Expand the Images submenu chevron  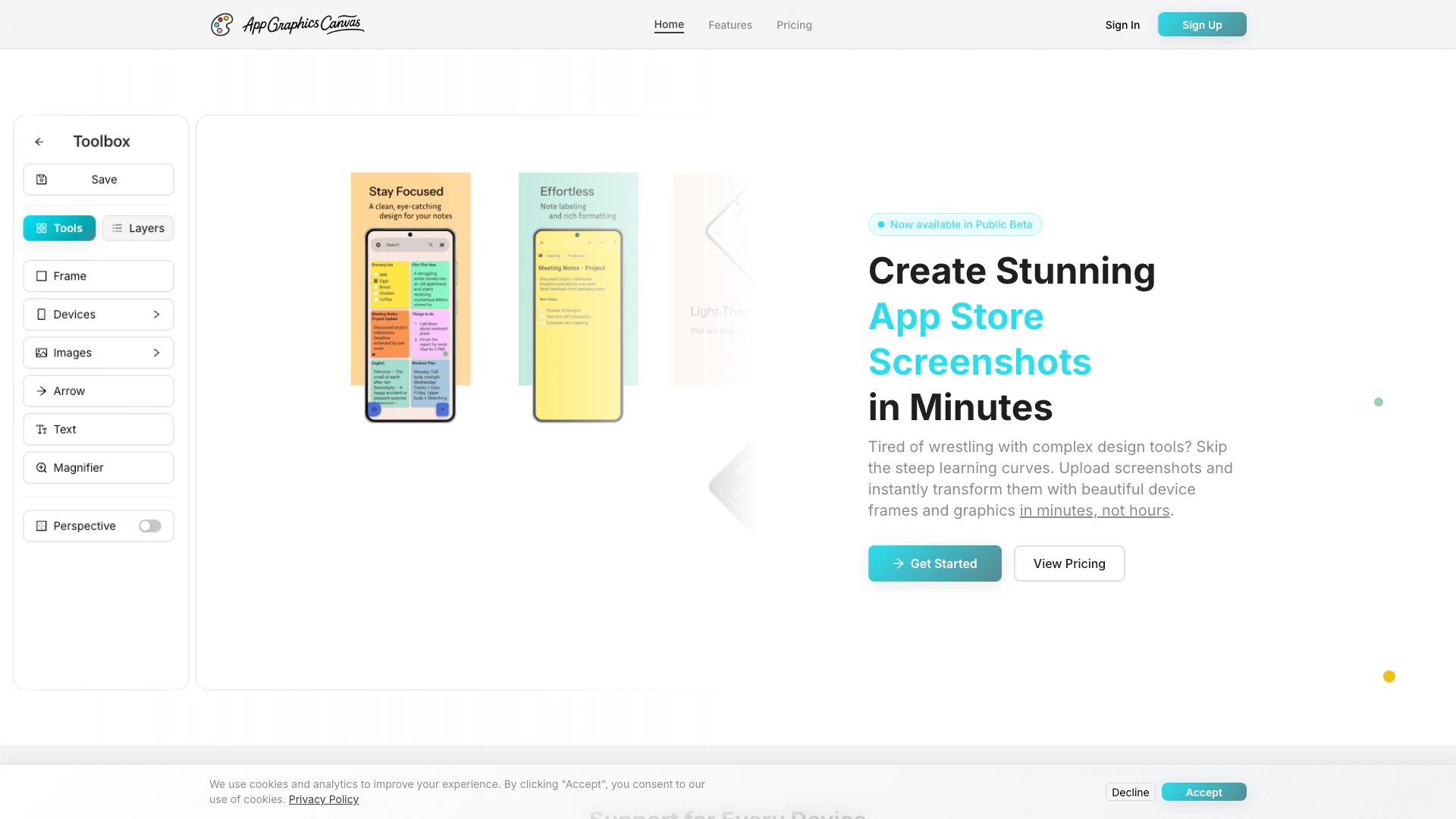pos(156,353)
